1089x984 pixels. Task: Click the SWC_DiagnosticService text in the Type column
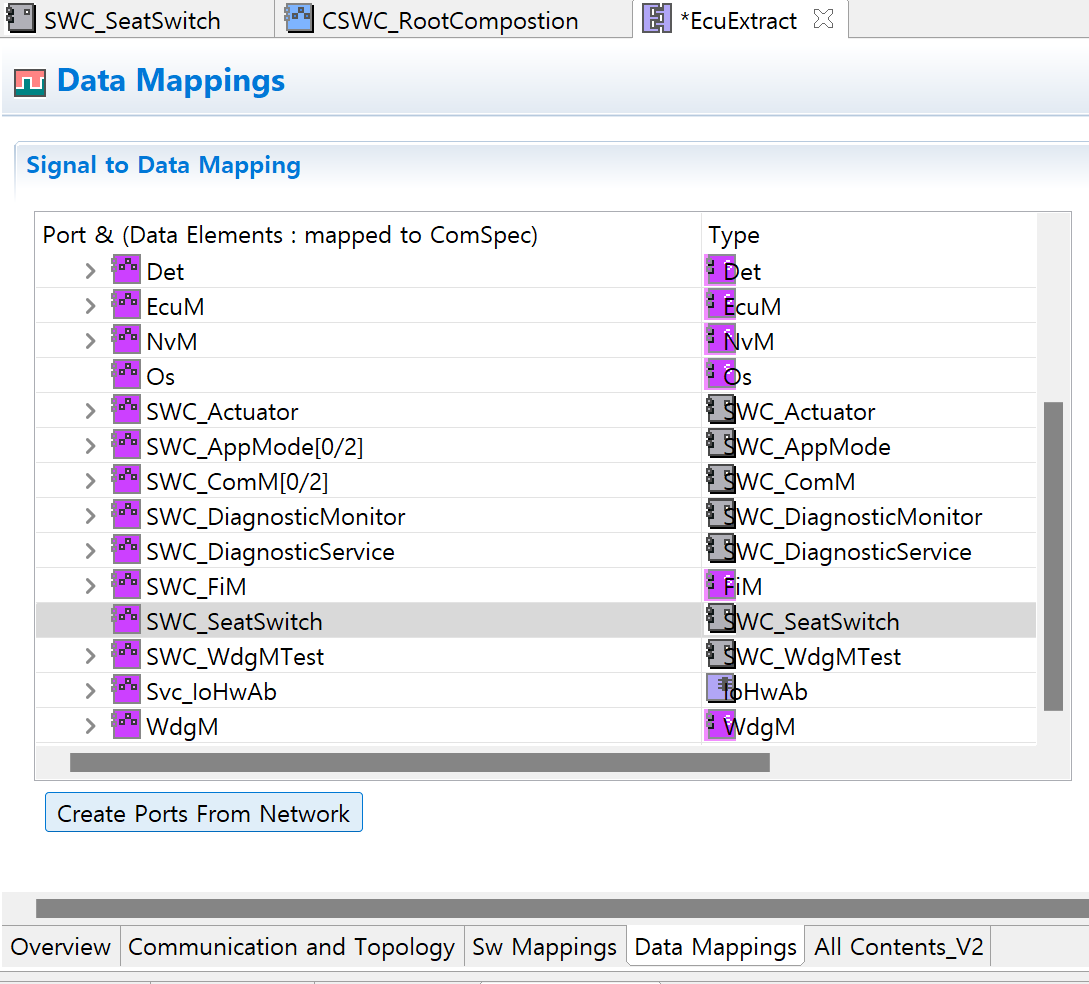pos(848,551)
